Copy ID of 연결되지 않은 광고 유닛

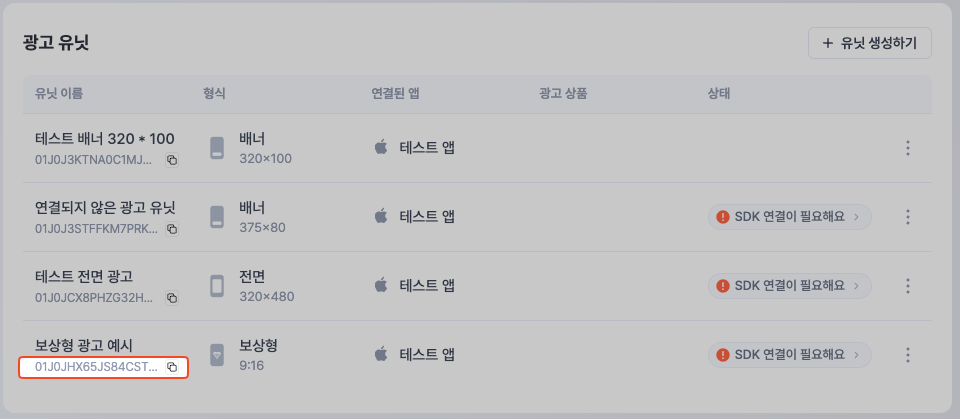tap(172, 229)
